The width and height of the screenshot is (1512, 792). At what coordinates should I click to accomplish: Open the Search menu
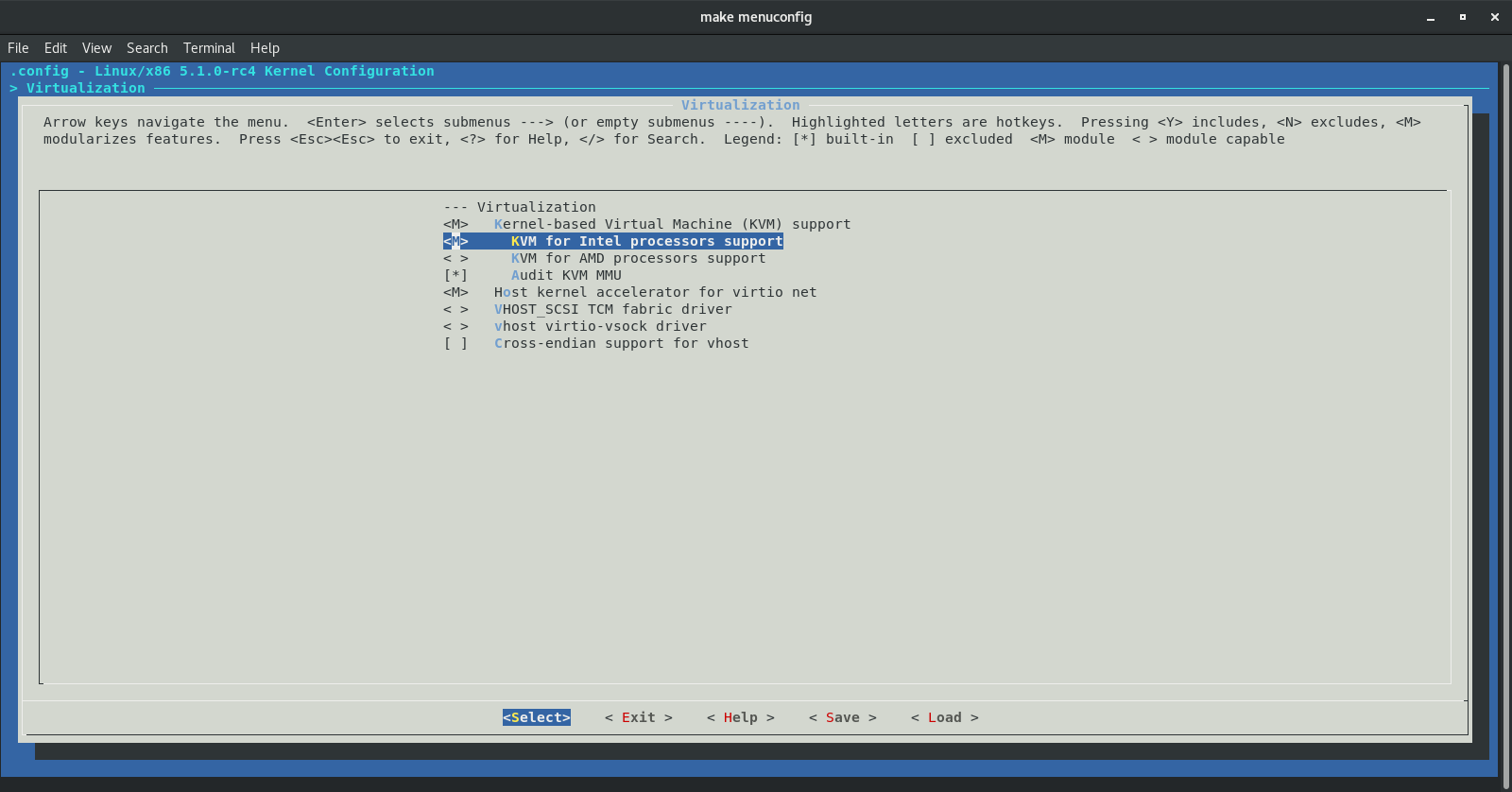click(147, 48)
